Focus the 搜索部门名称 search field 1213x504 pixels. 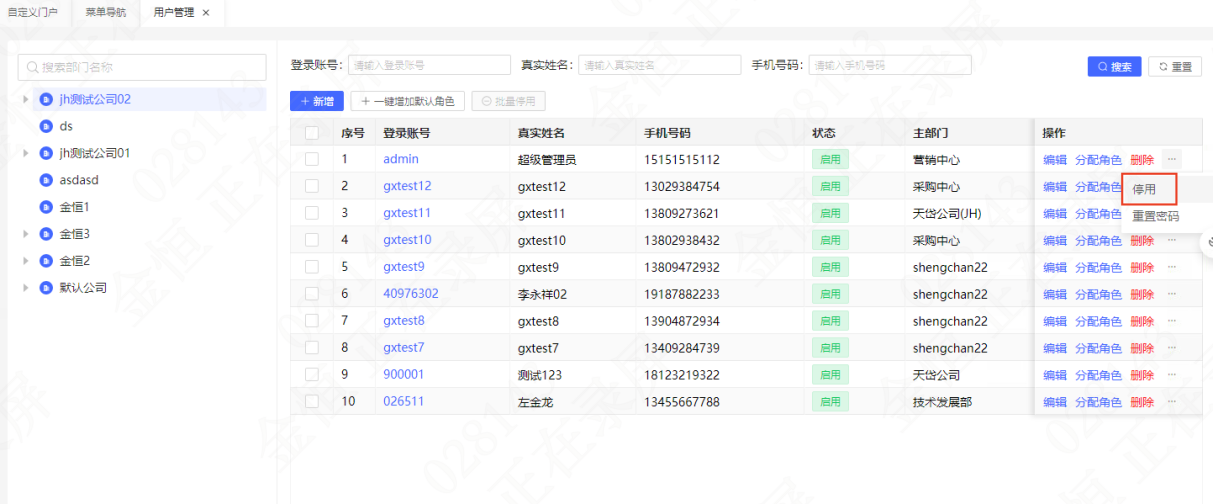[x=142, y=67]
